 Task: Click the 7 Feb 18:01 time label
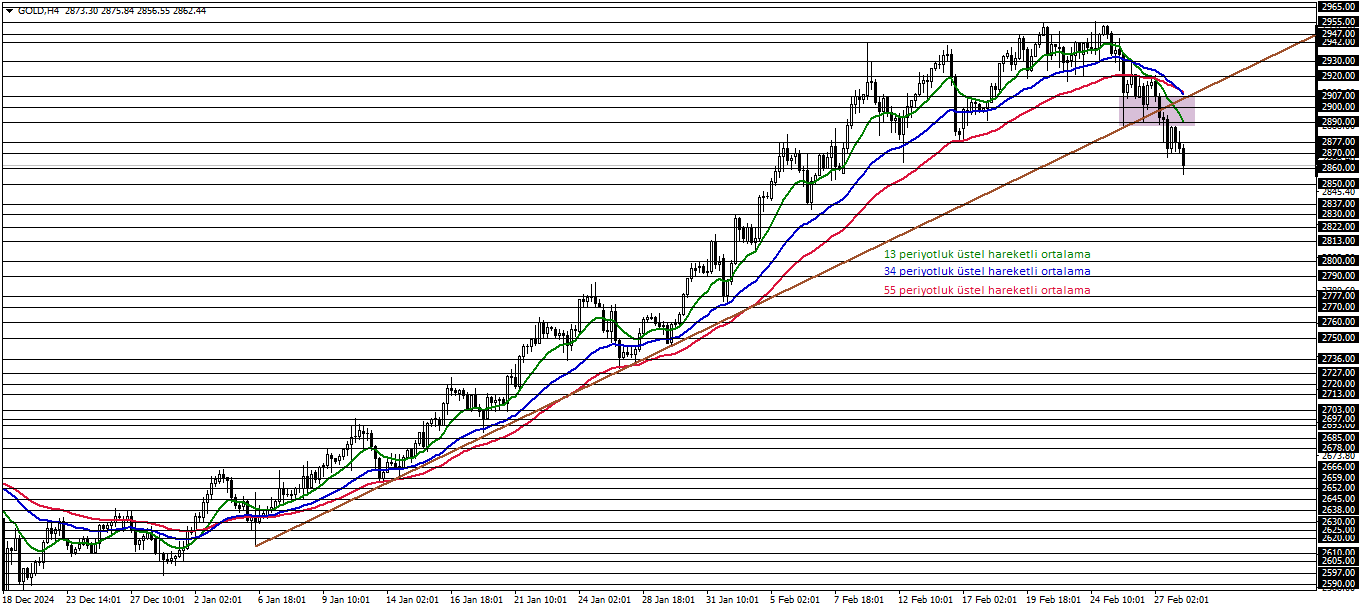(859, 599)
